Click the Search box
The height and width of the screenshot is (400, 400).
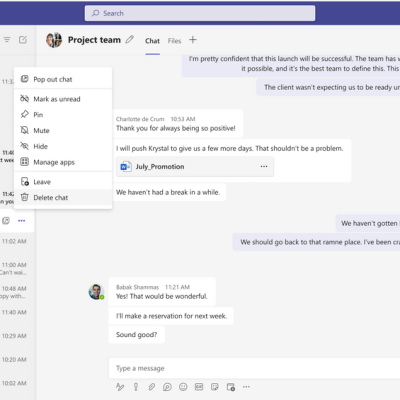tap(200, 13)
